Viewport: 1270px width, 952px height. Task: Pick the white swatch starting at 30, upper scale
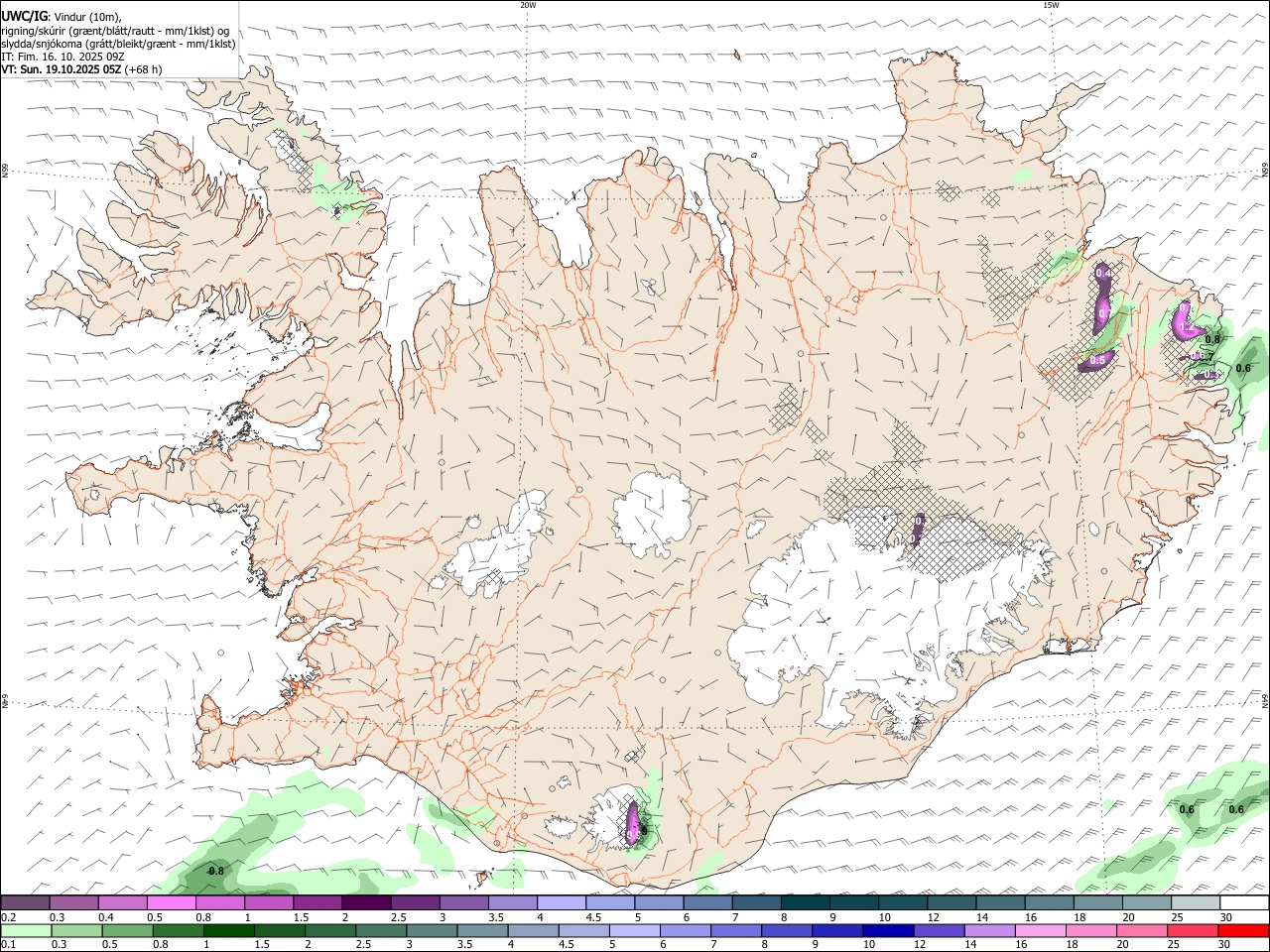[x=1244, y=903]
